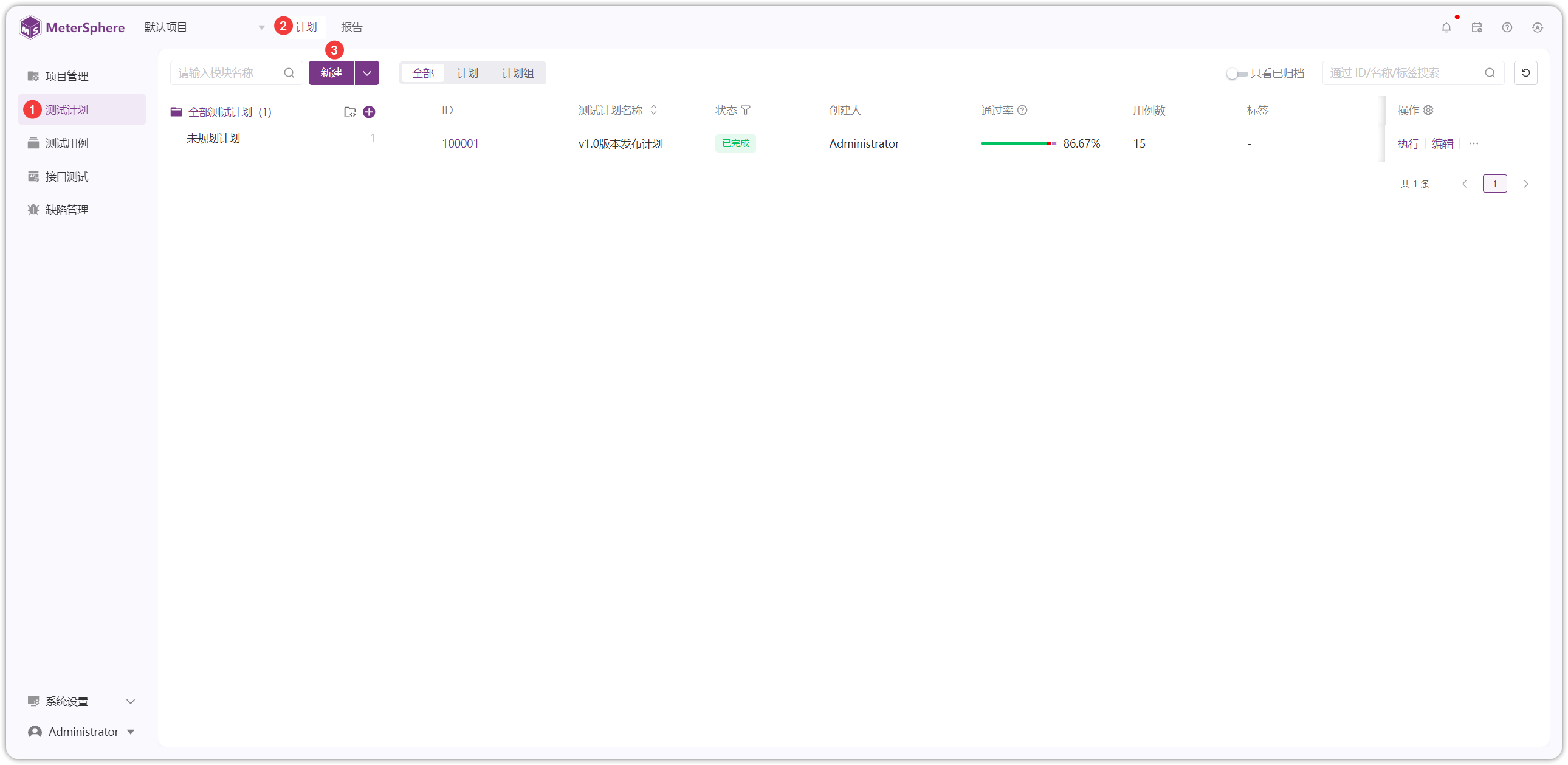
Task: Click the pass rate progress bar
Action: tap(1018, 143)
